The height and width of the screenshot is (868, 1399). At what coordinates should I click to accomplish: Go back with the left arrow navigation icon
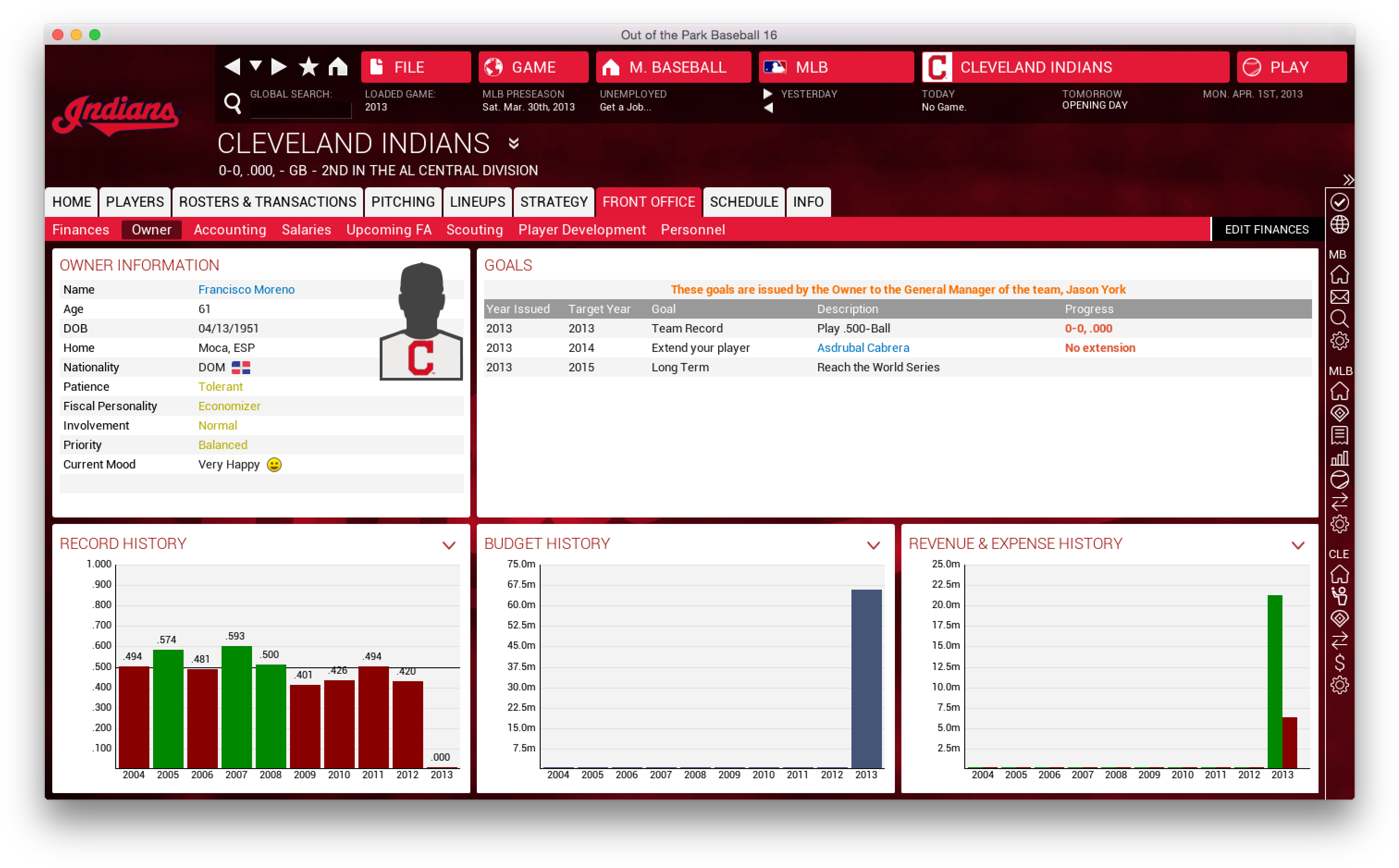click(x=232, y=67)
